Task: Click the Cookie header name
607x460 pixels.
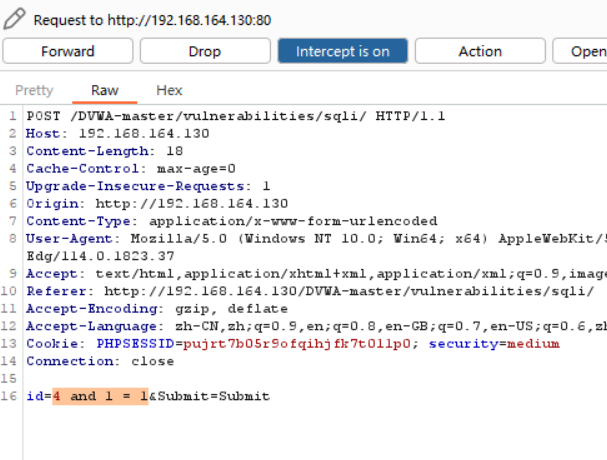Action: (x=52, y=344)
